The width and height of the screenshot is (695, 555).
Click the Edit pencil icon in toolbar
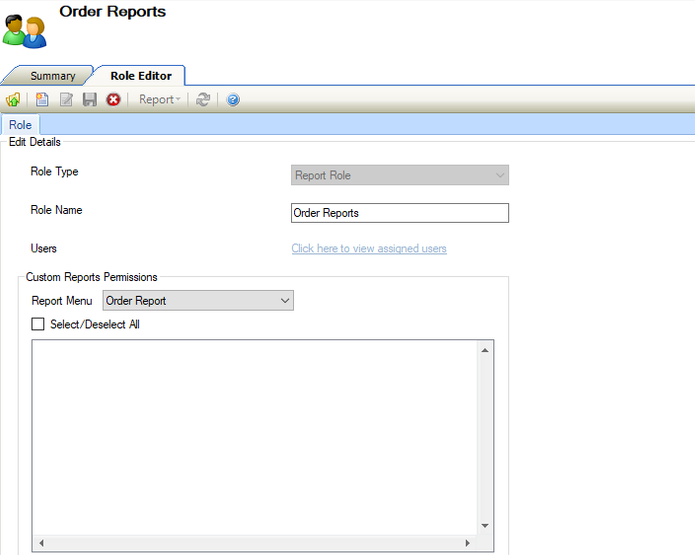tap(66, 100)
